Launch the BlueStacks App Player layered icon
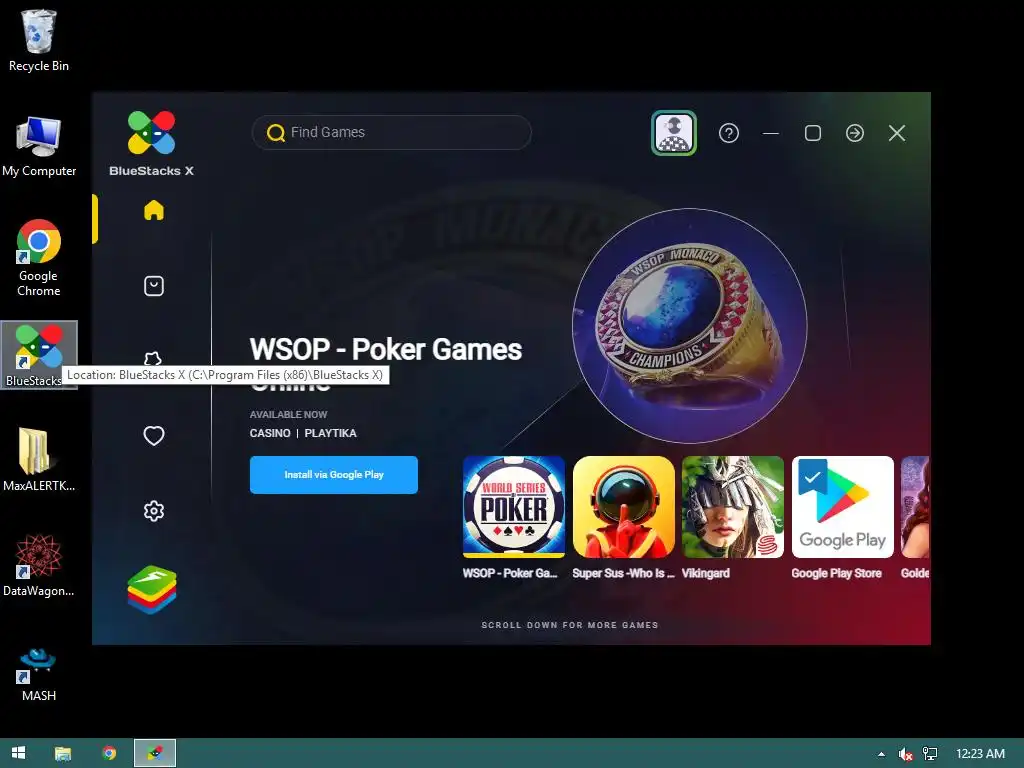Image resolution: width=1024 pixels, height=768 pixels. 152,590
